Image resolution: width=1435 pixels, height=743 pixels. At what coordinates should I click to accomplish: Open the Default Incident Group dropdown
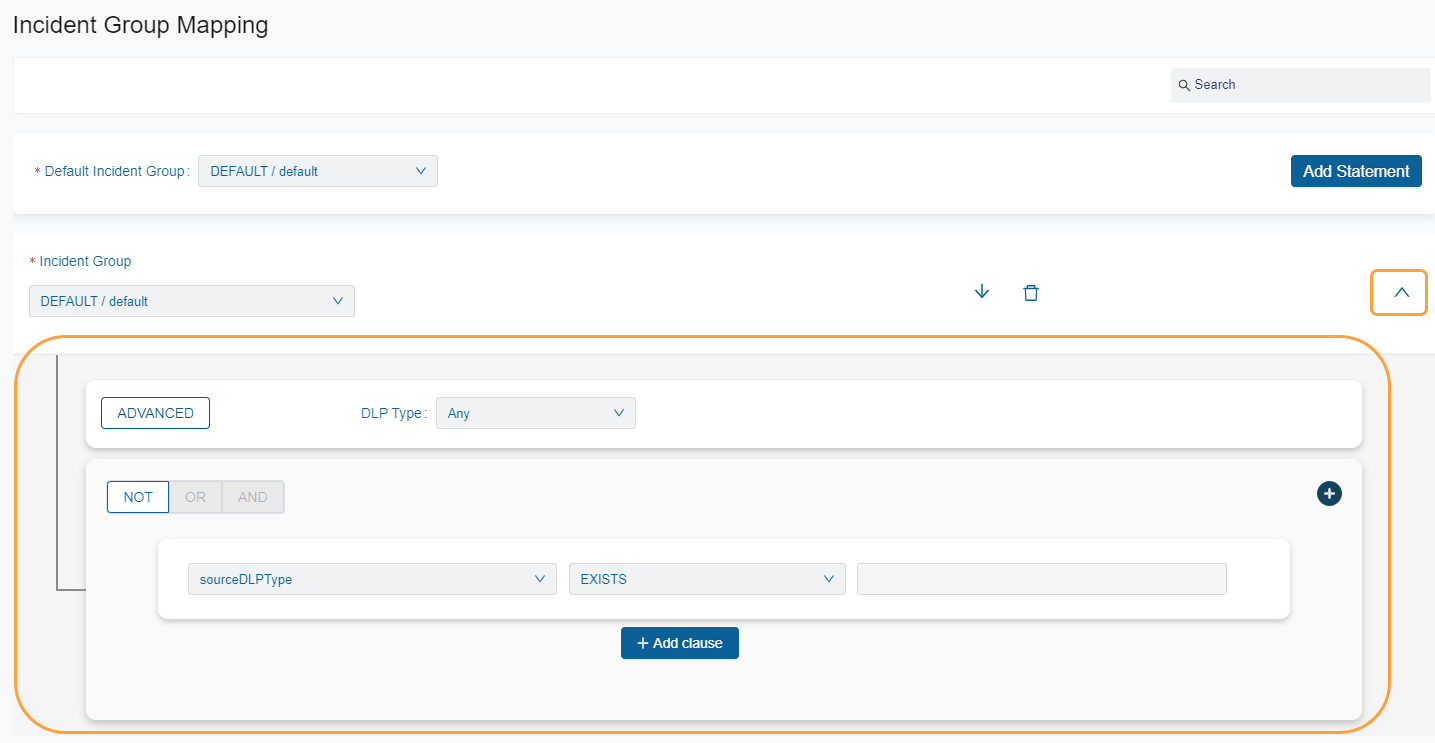pos(317,170)
